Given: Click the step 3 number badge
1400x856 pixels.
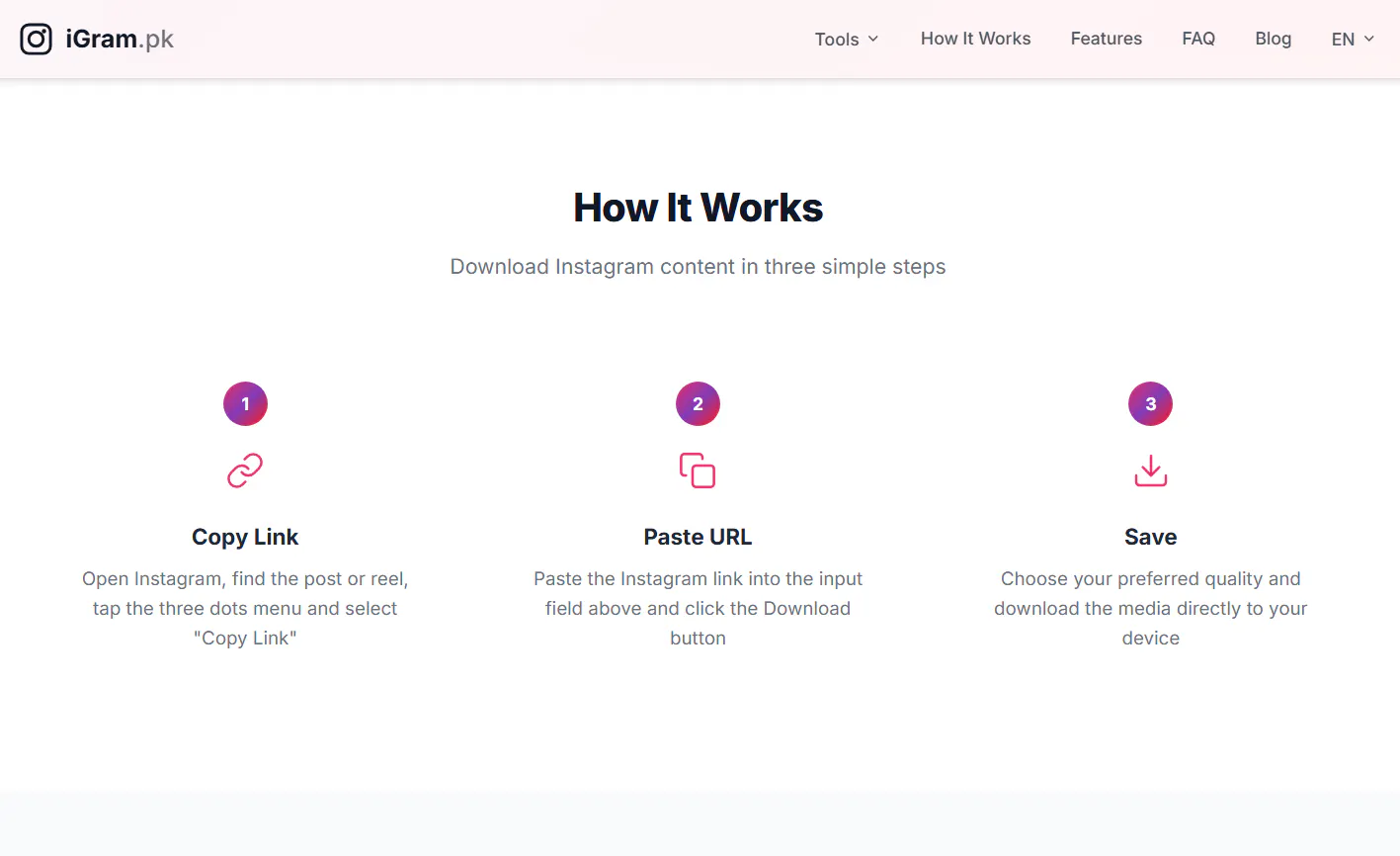Looking at the screenshot, I should point(1151,403).
